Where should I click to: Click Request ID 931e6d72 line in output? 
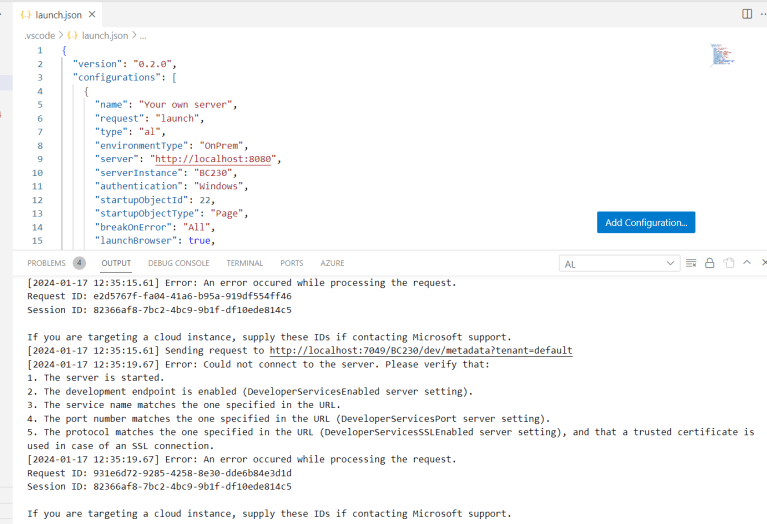pyautogui.click(x=159, y=473)
